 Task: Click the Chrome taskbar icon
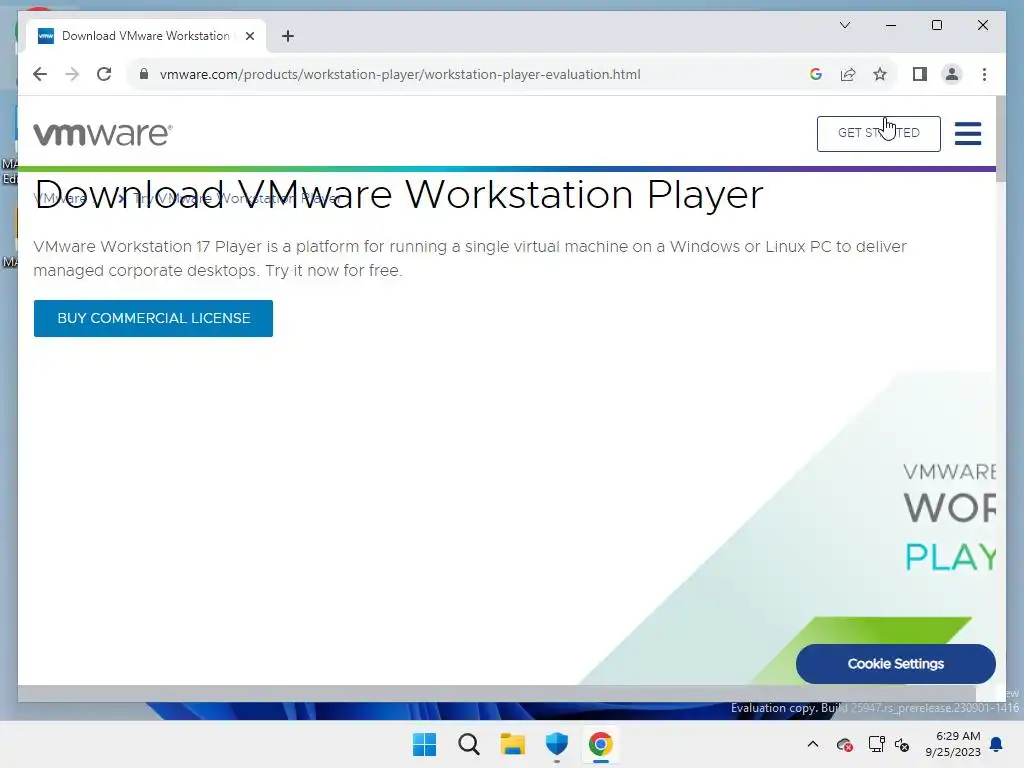601,744
